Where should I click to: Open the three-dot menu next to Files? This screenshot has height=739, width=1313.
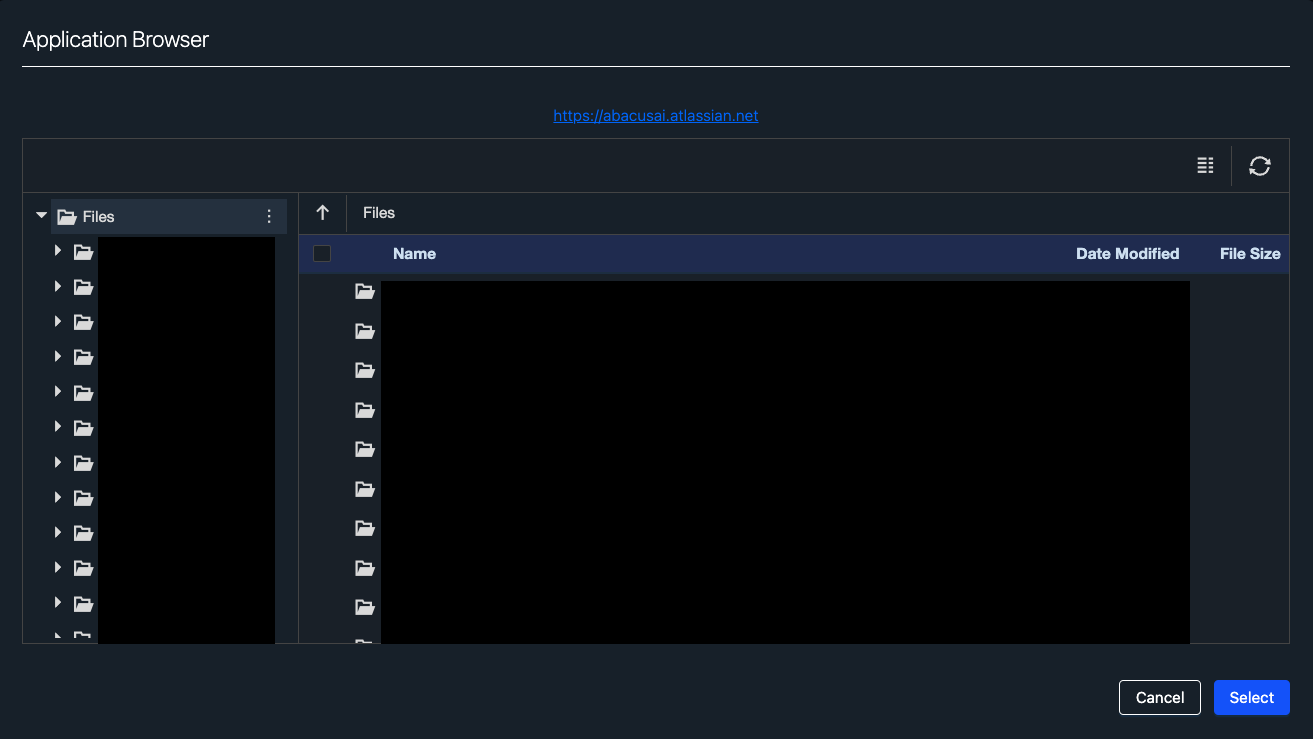[268, 216]
